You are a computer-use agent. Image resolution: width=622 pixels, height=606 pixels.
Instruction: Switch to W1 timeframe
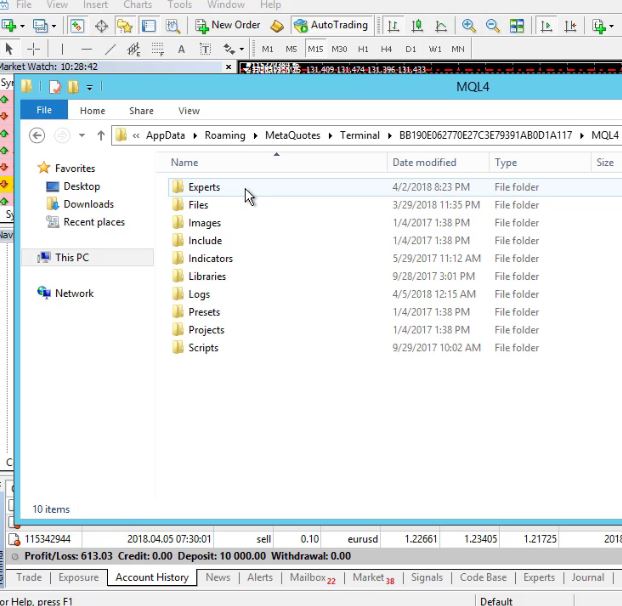[x=435, y=49]
